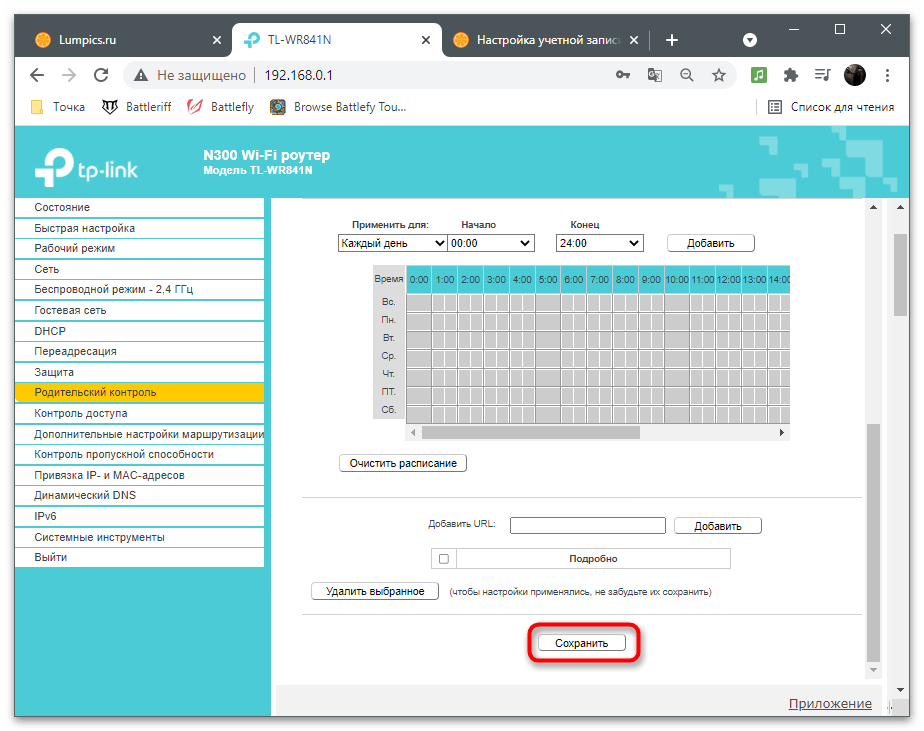Open saved passwords key icon
The height and width of the screenshot is (731, 924).
(622, 75)
